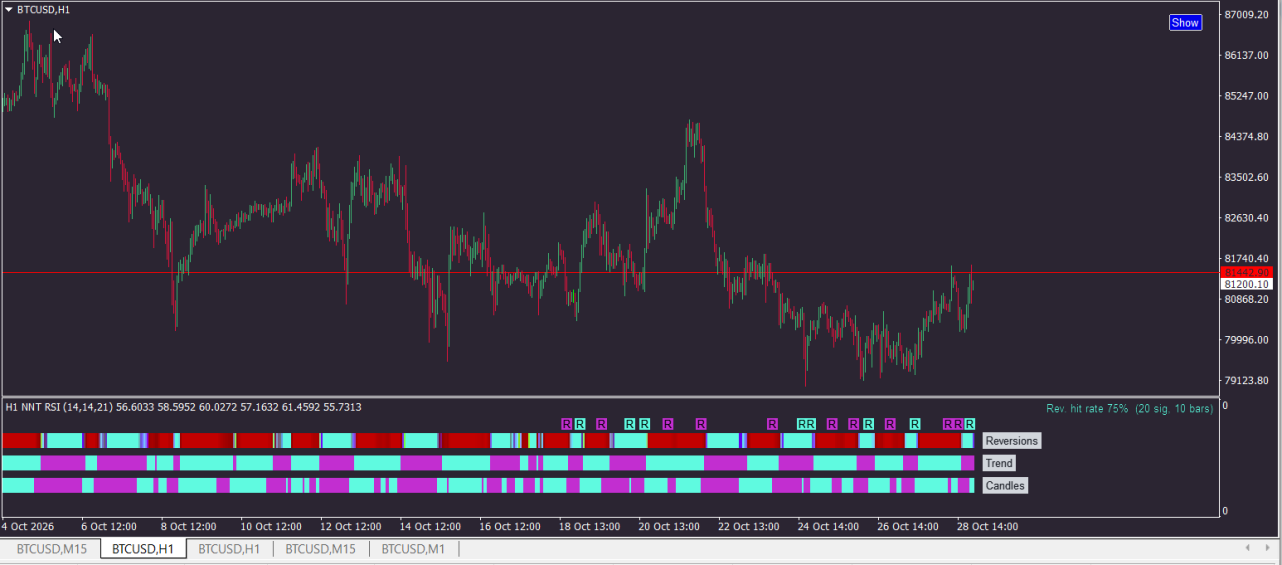Click the 14 Oct 12:00 time label

click(430, 526)
